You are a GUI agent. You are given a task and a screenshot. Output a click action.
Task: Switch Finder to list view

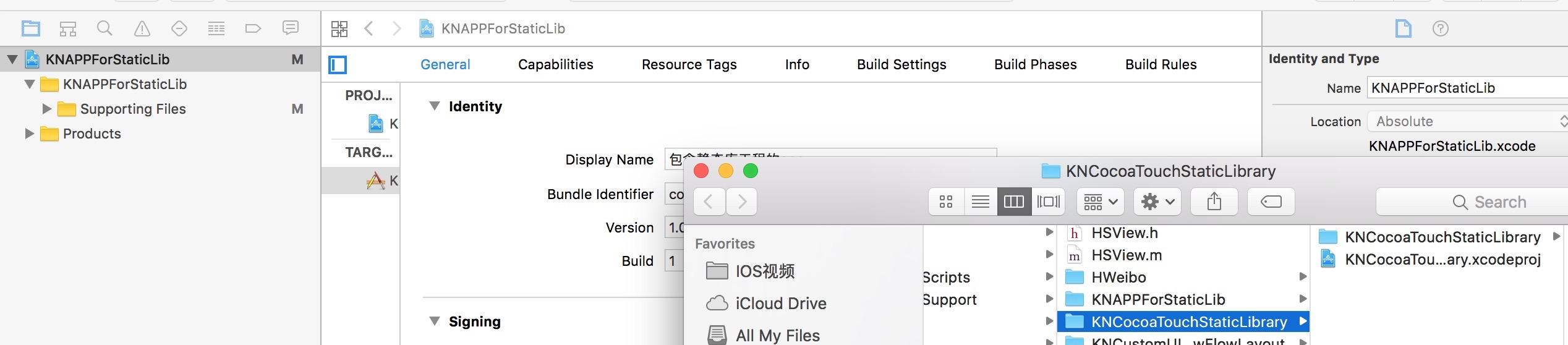[981, 202]
